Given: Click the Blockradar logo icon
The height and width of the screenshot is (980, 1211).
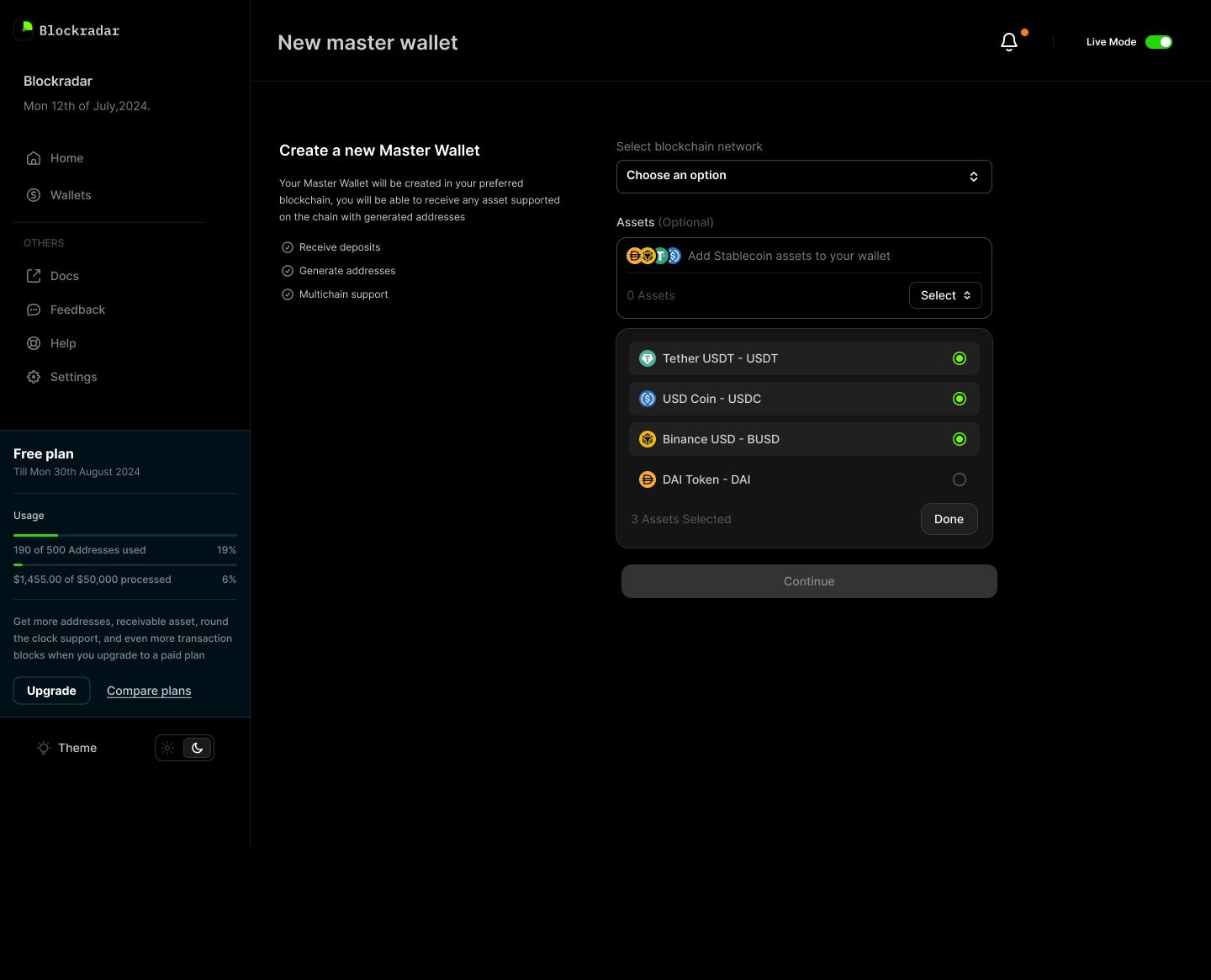Looking at the screenshot, I should coord(24,30).
